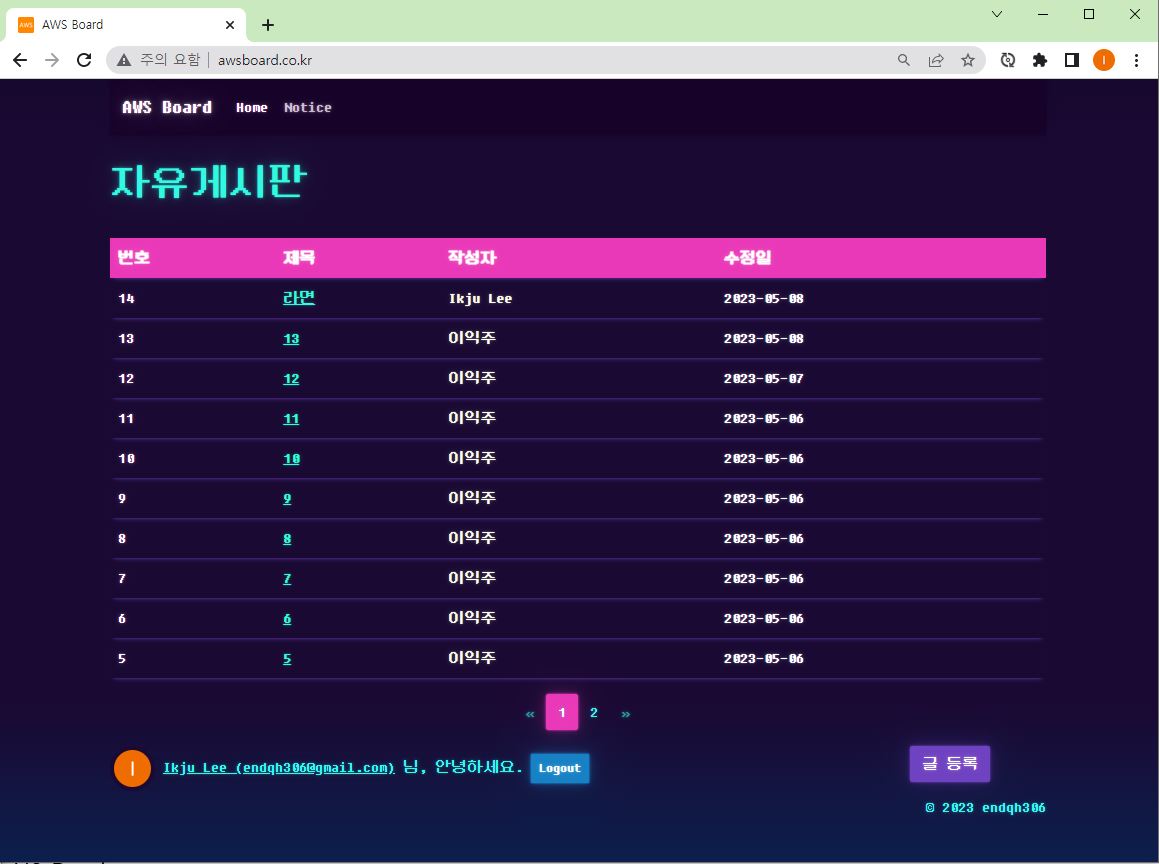Screen dimensions: 1159x864
Task: Open post link 9
Action: (287, 498)
